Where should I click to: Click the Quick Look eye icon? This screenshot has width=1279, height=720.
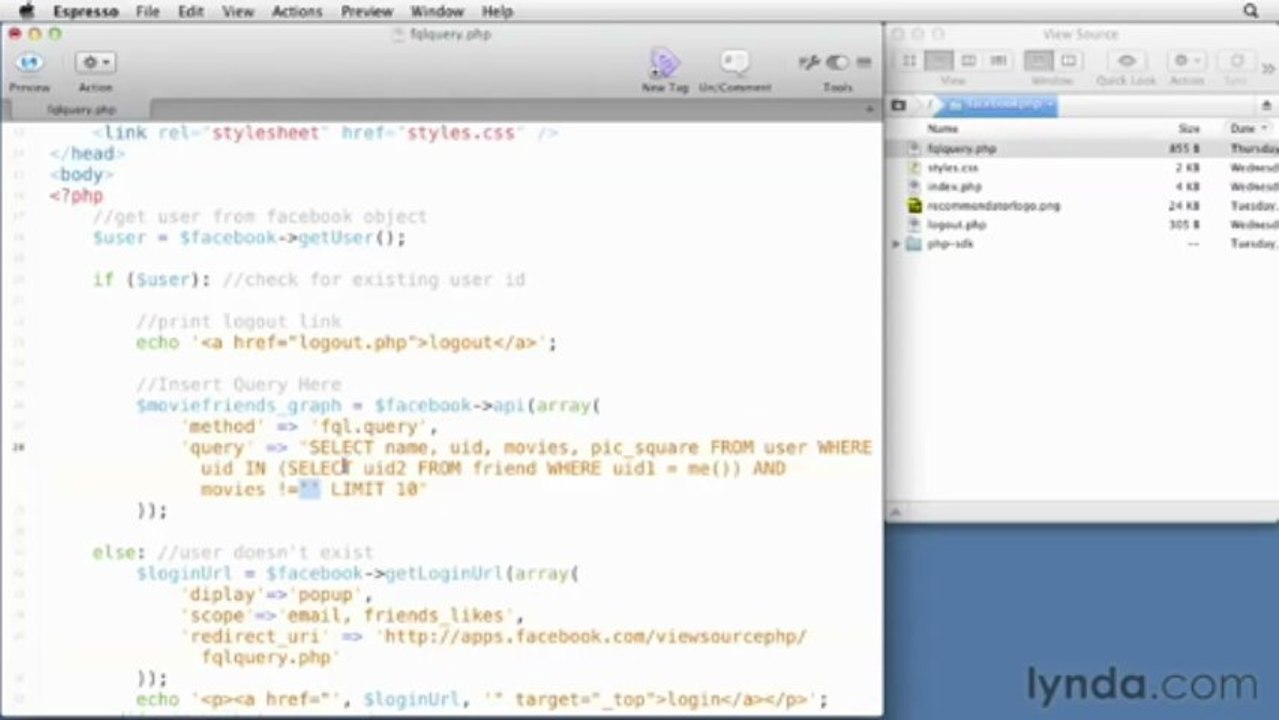(1126, 61)
